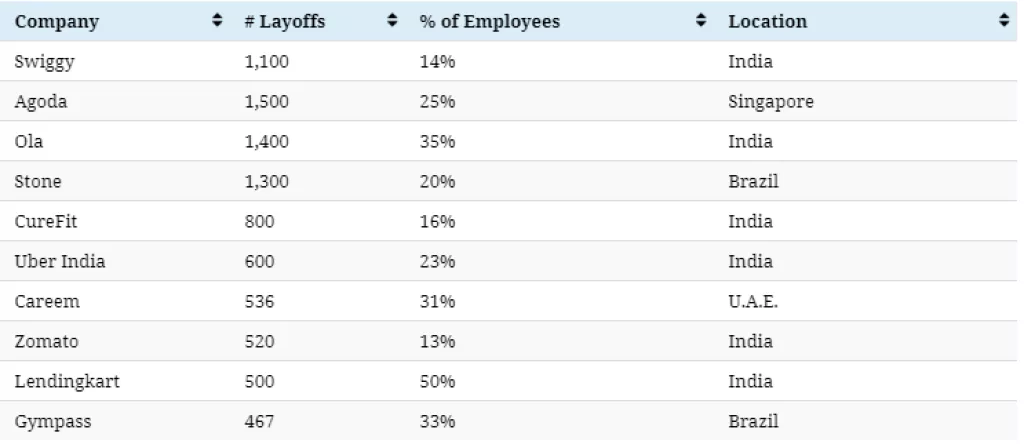Click the % of Employees sort arrows
The image size is (1024, 444).
point(701,21)
